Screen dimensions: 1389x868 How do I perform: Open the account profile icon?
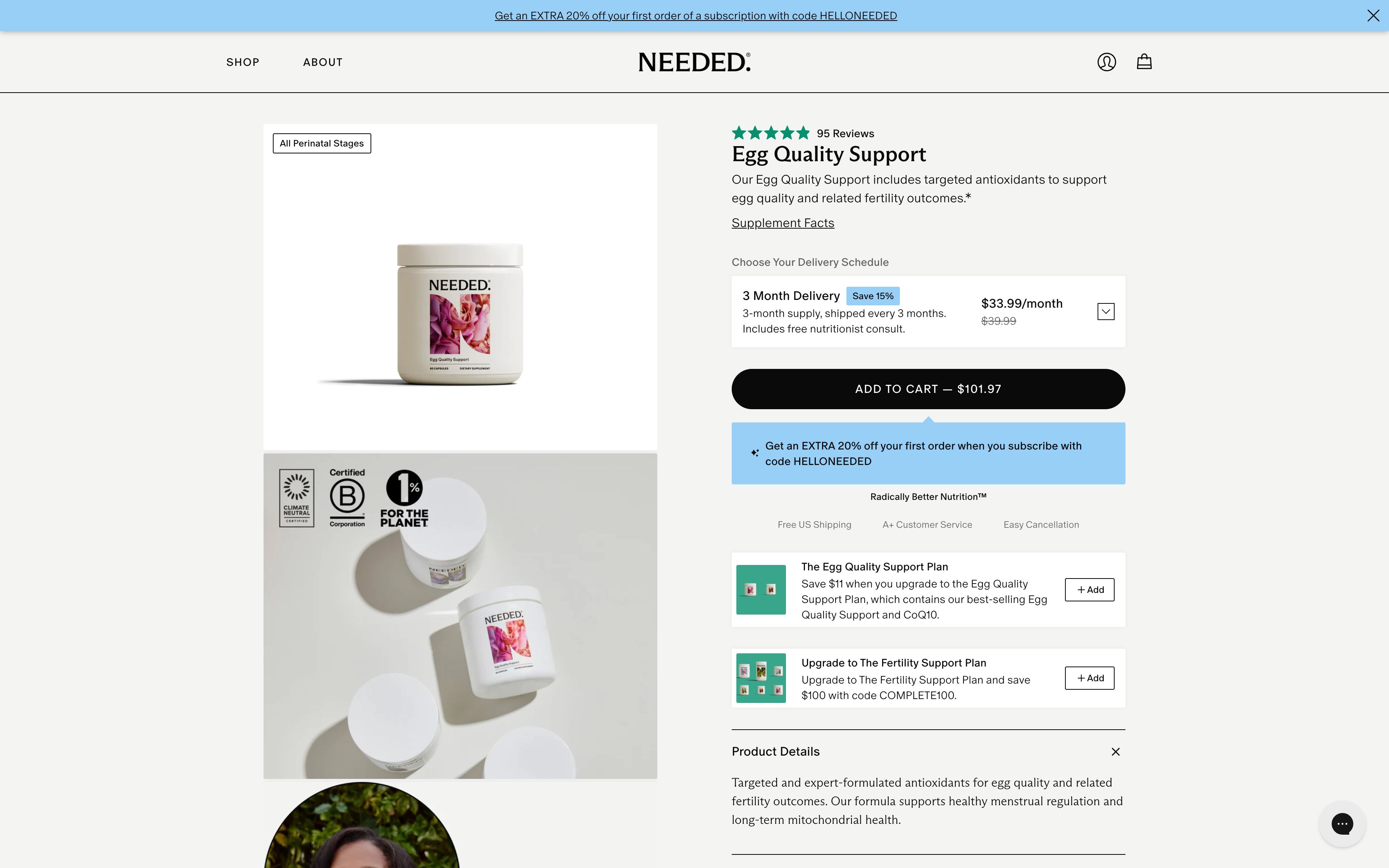tap(1106, 62)
